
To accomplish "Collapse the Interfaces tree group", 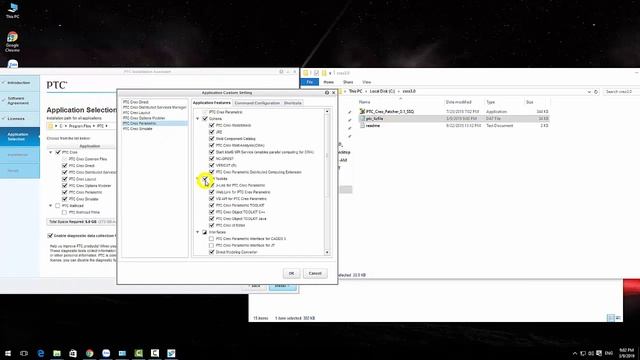I will click(198, 232).
